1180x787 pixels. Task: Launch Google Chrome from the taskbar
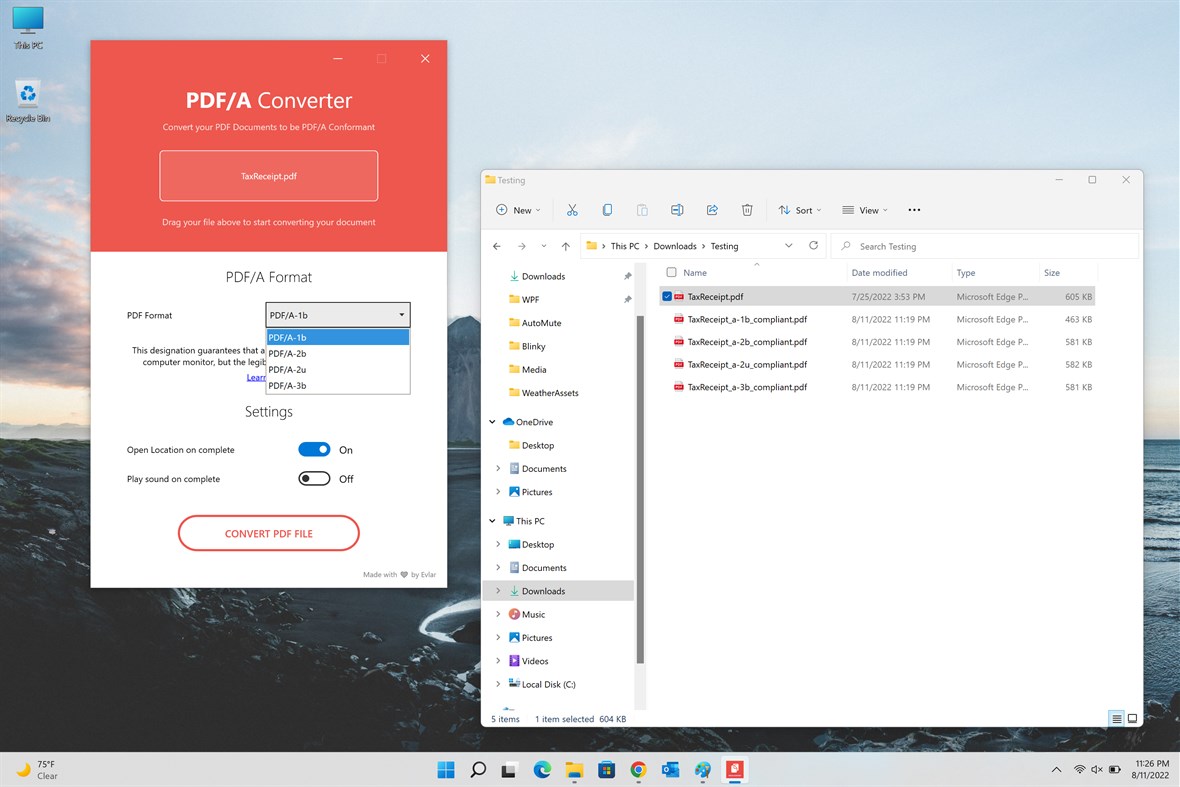[638, 770]
